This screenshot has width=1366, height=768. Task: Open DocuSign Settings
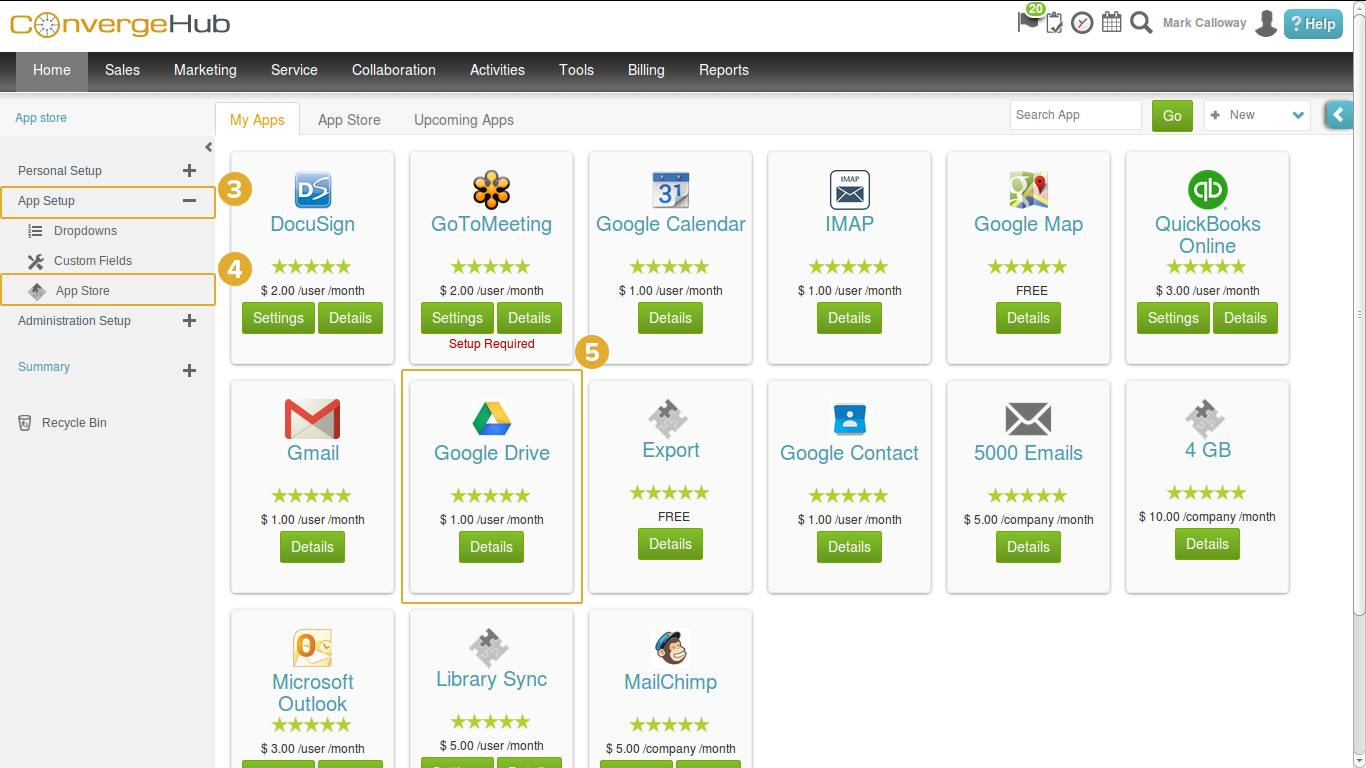pyautogui.click(x=278, y=318)
